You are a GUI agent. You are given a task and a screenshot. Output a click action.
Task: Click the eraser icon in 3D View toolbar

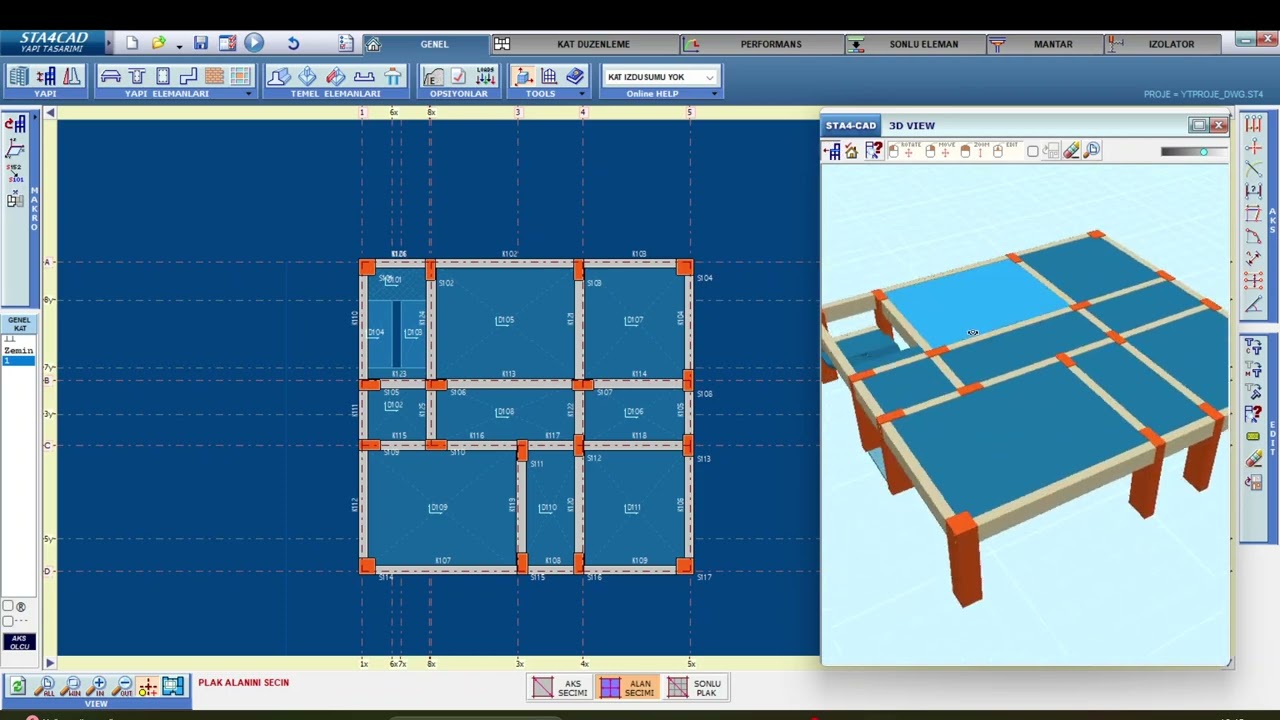pos(1071,151)
